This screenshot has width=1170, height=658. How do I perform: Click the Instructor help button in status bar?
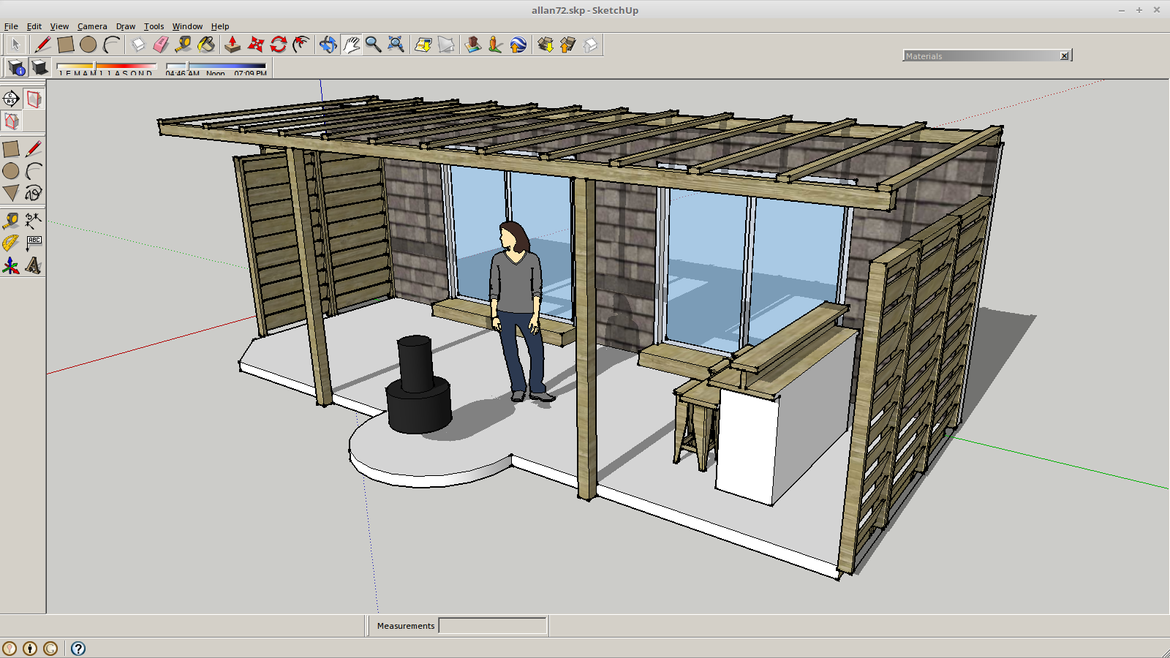click(78, 648)
